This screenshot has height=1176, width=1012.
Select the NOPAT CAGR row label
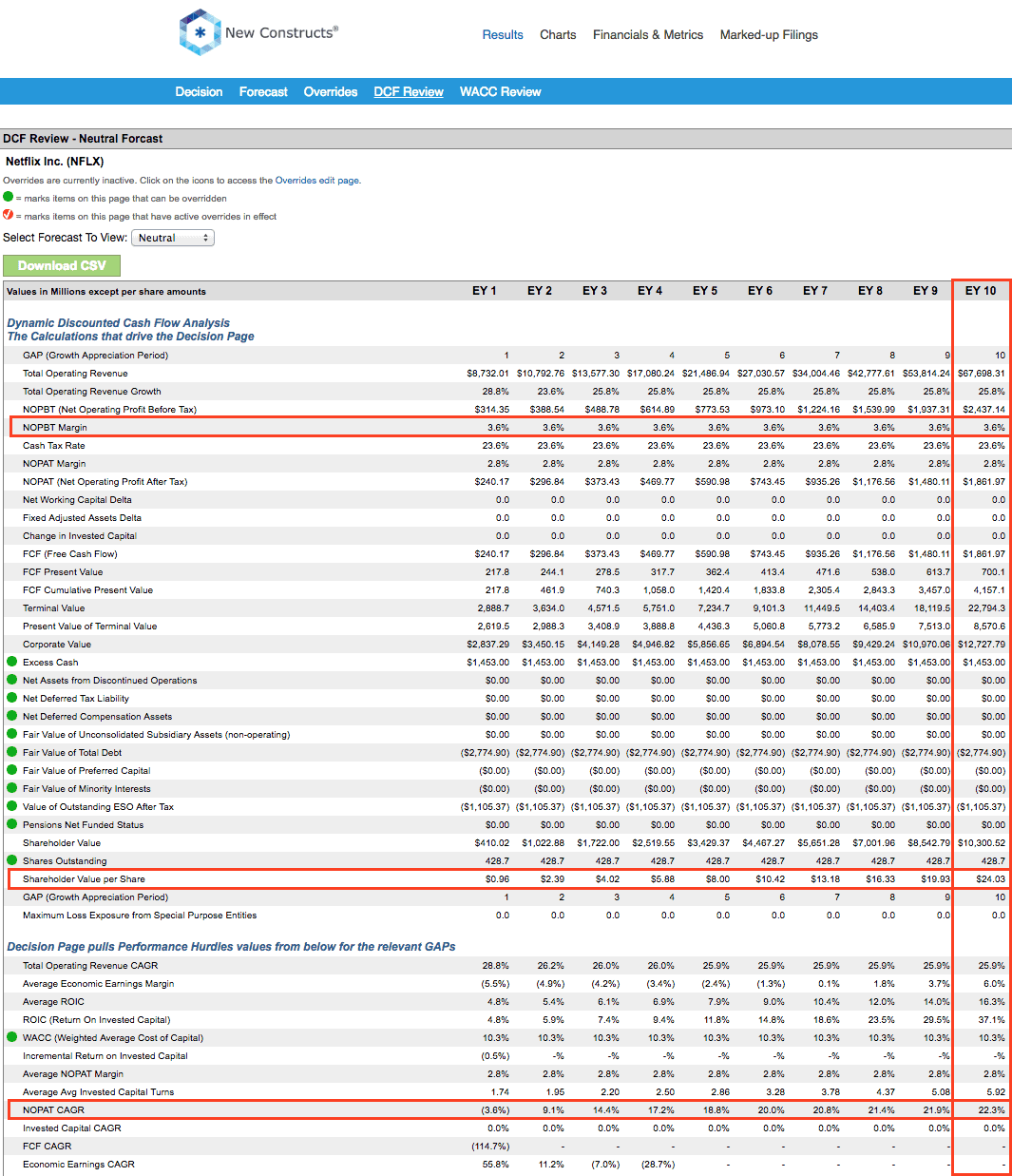[53, 1110]
